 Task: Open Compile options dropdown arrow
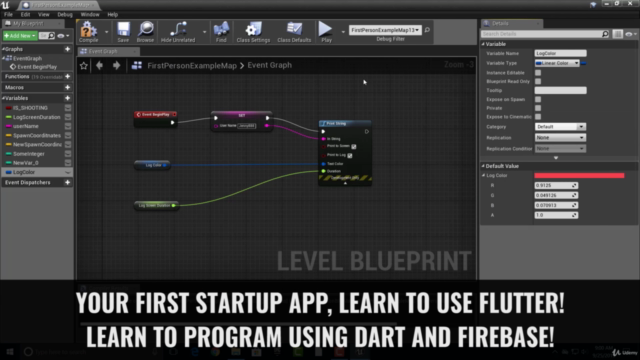coord(107,32)
